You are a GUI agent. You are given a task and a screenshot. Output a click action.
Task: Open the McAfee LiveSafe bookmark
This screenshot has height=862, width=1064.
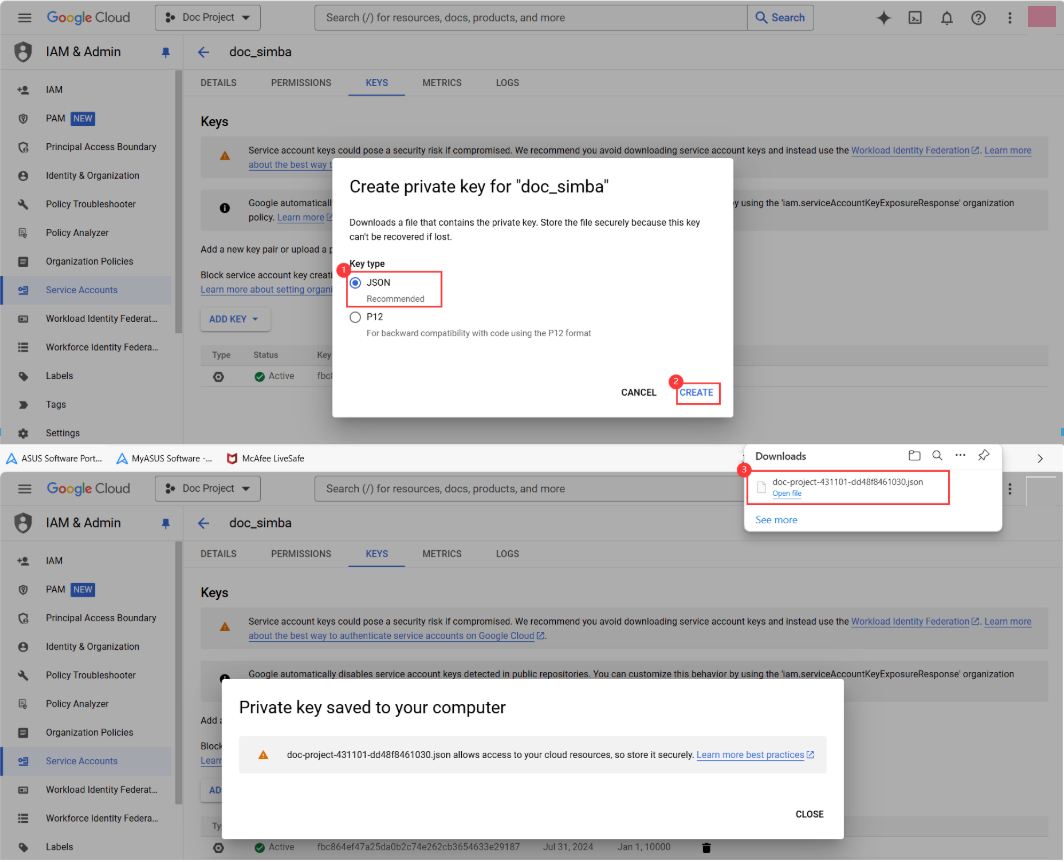tap(265, 459)
